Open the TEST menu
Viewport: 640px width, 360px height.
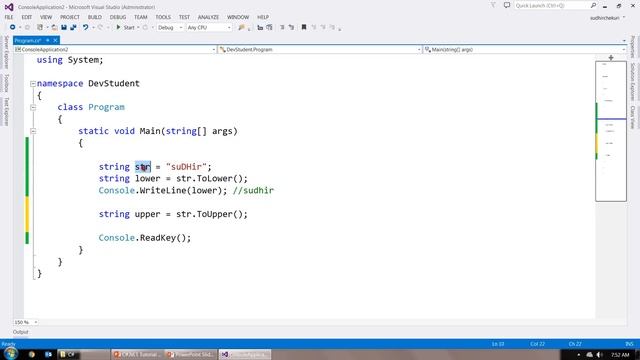[x=184, y=17]
